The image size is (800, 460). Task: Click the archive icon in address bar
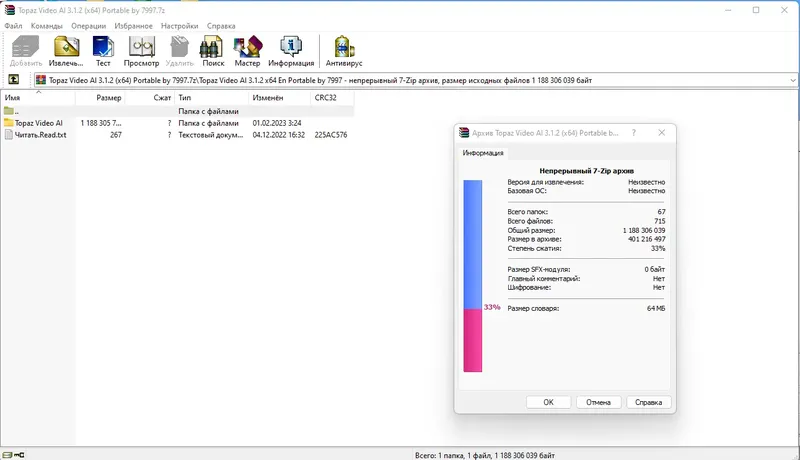coord(41,80)
